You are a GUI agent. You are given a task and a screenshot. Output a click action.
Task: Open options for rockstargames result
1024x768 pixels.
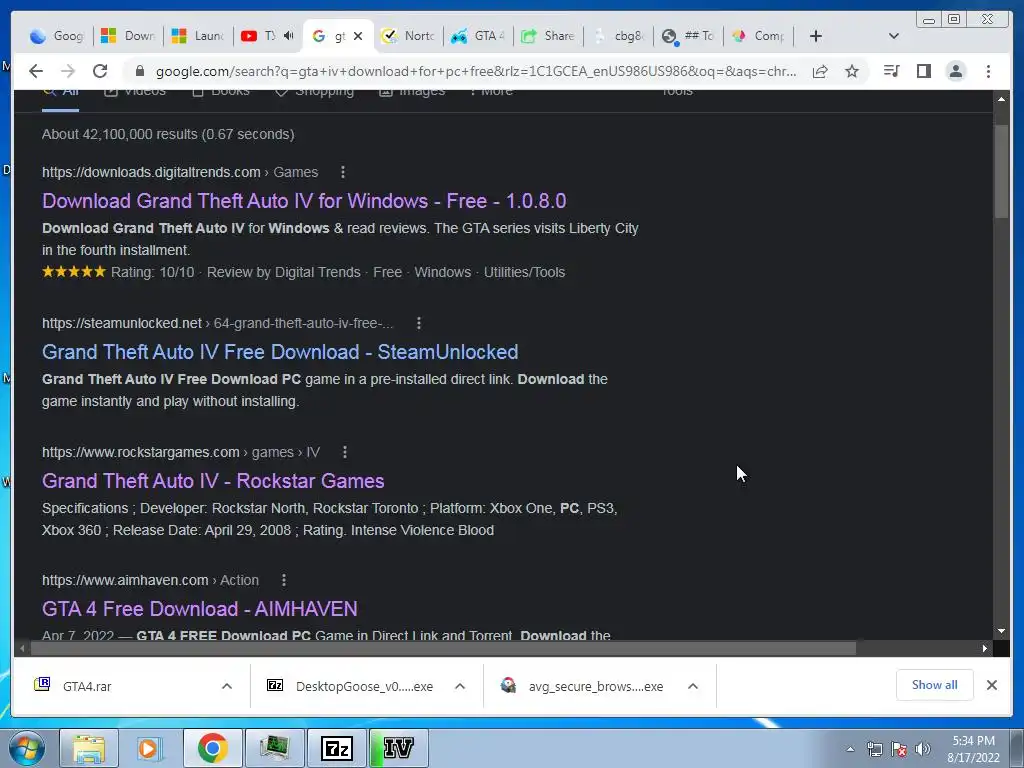345,452
